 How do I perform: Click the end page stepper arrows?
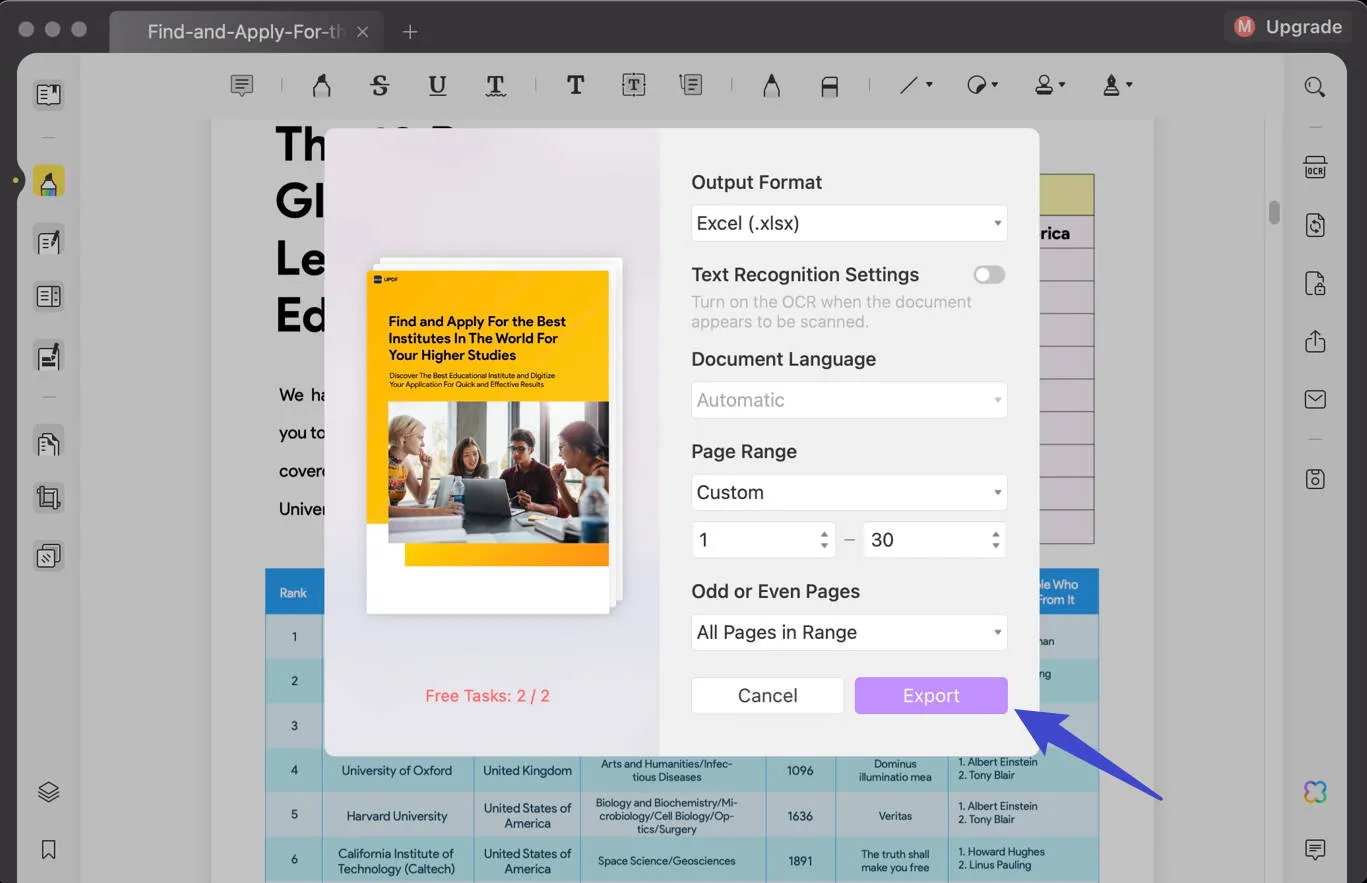click(996, 540)
